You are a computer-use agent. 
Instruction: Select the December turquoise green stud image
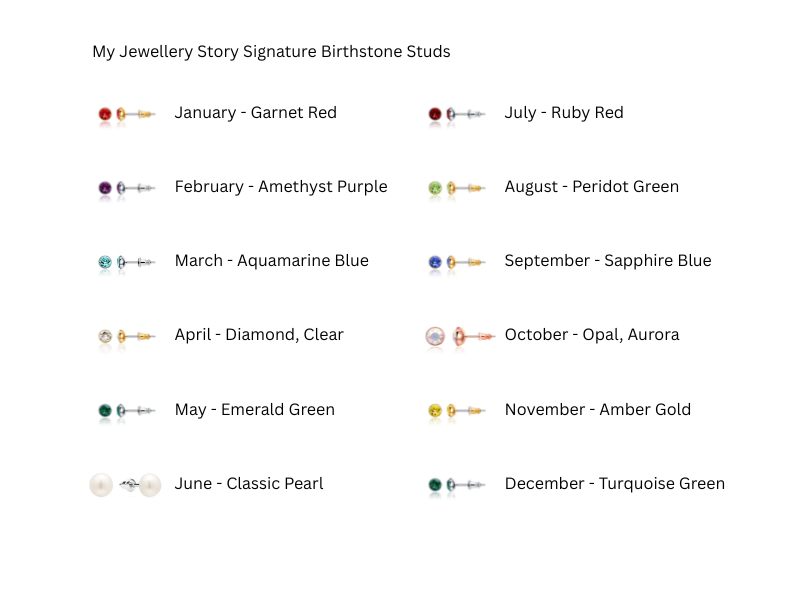click(x=456, y=485)
